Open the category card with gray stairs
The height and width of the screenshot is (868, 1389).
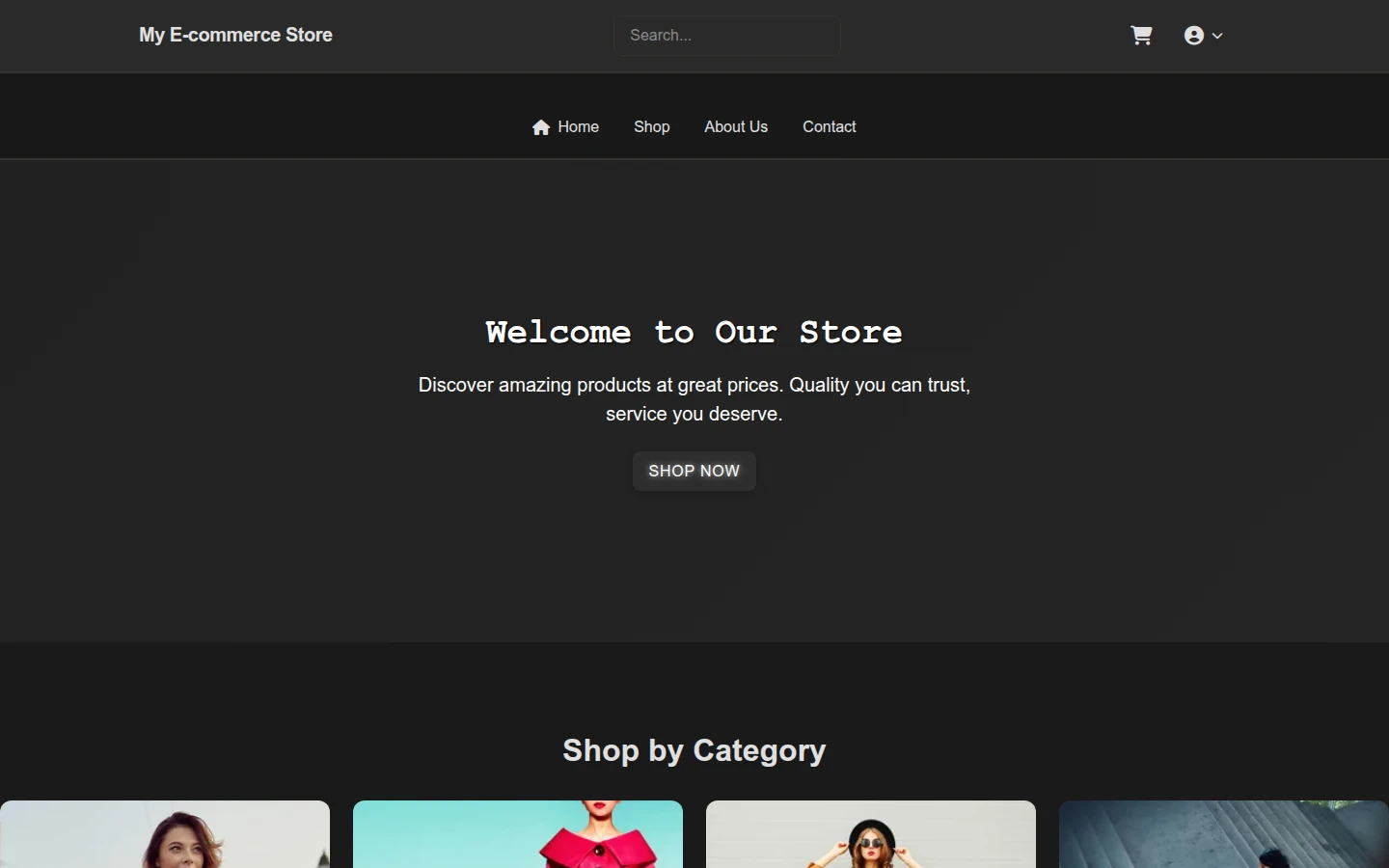1224,834
